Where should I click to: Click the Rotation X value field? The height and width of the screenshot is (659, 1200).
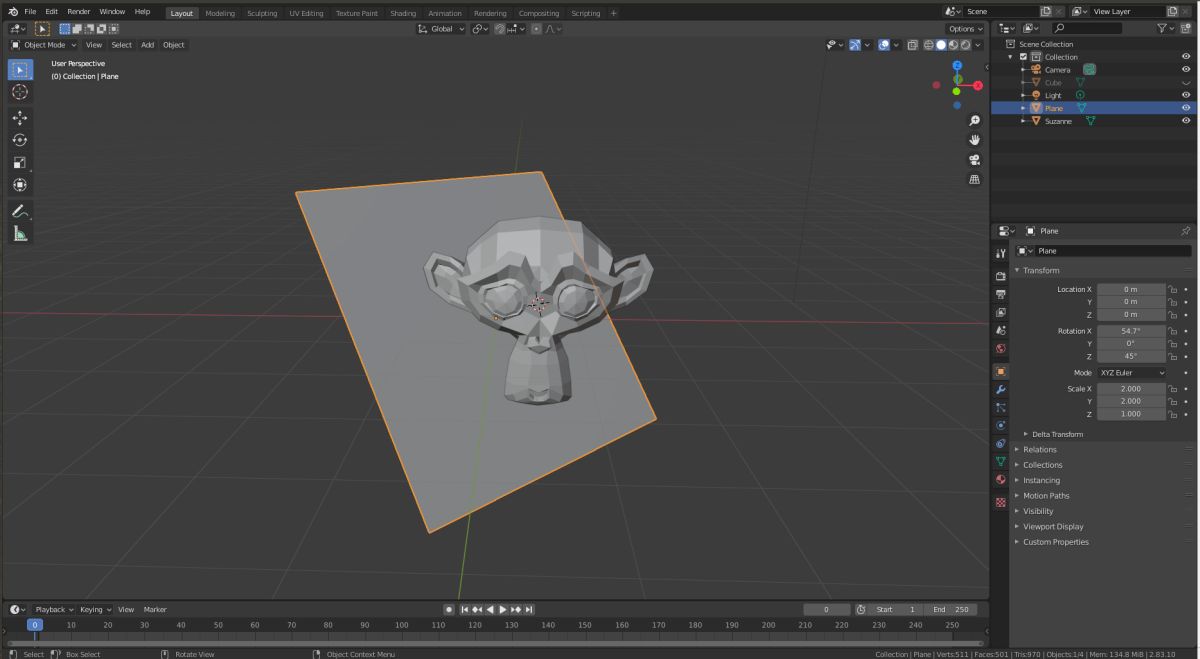click(x=1131, y=331)
